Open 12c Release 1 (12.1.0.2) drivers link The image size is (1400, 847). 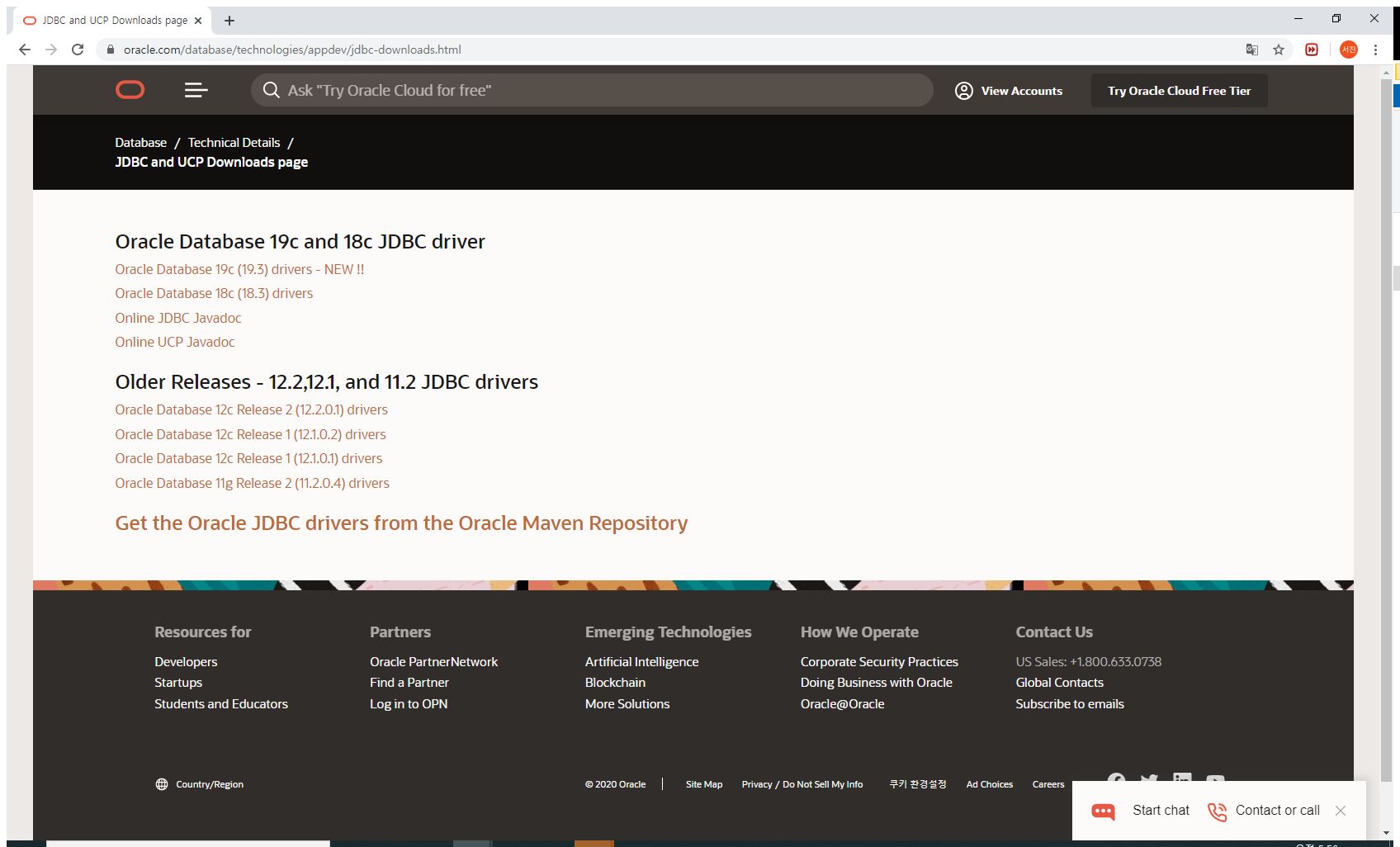250,434
